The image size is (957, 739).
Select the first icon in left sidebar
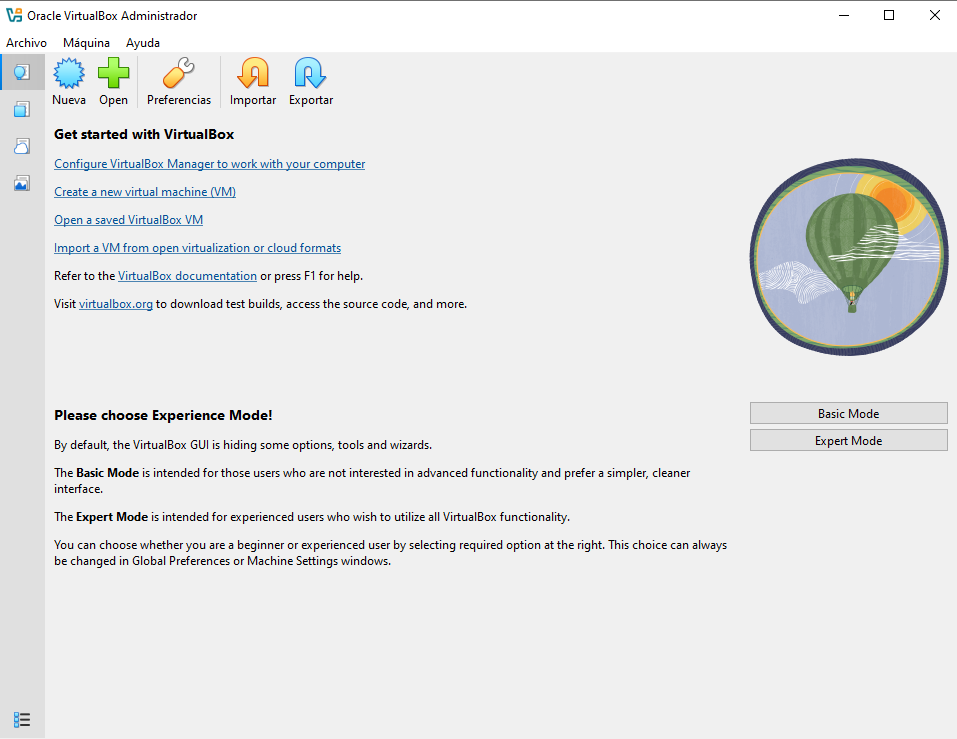22,72
